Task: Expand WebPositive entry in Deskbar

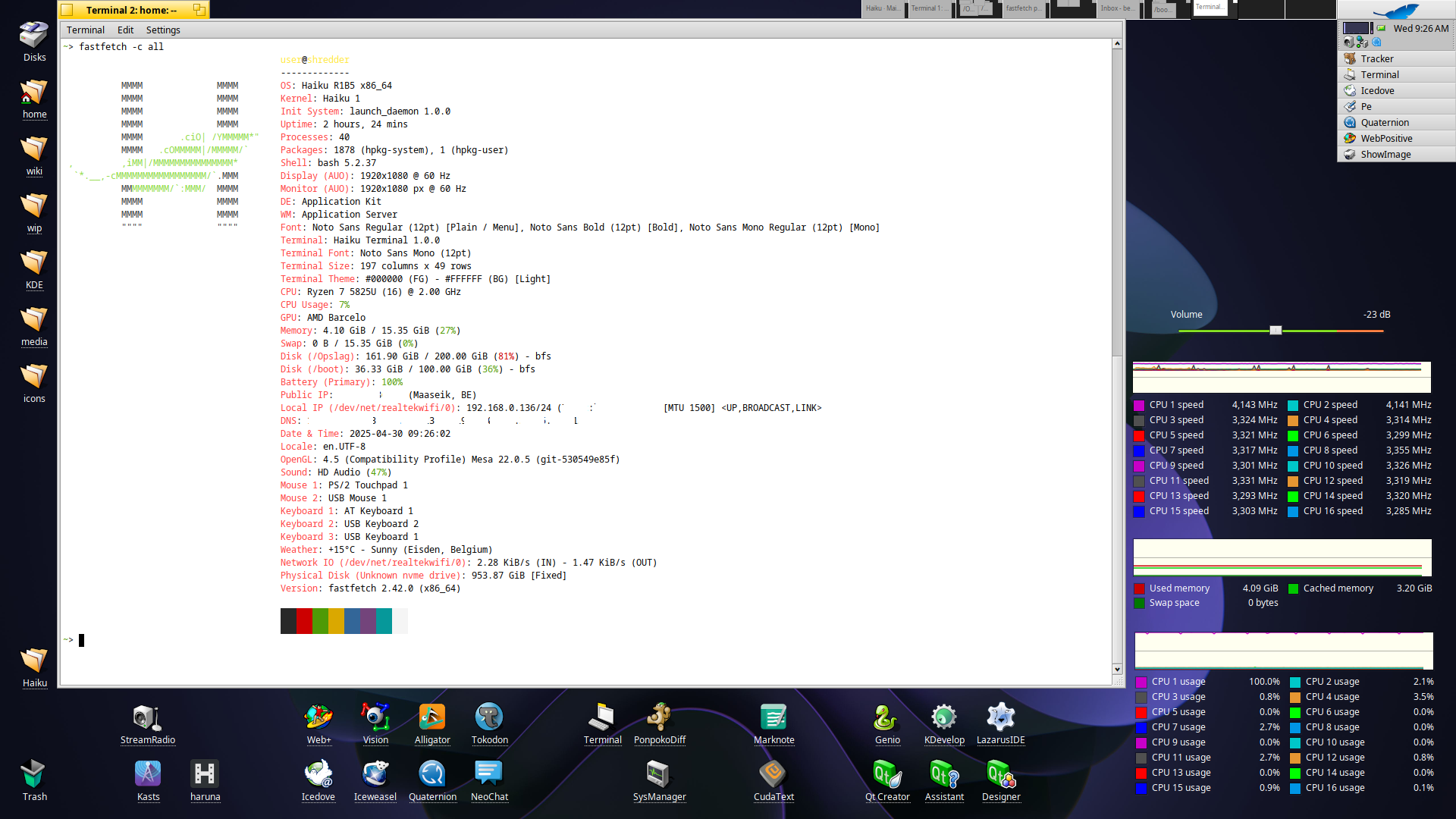Action: click(1385, 138)
